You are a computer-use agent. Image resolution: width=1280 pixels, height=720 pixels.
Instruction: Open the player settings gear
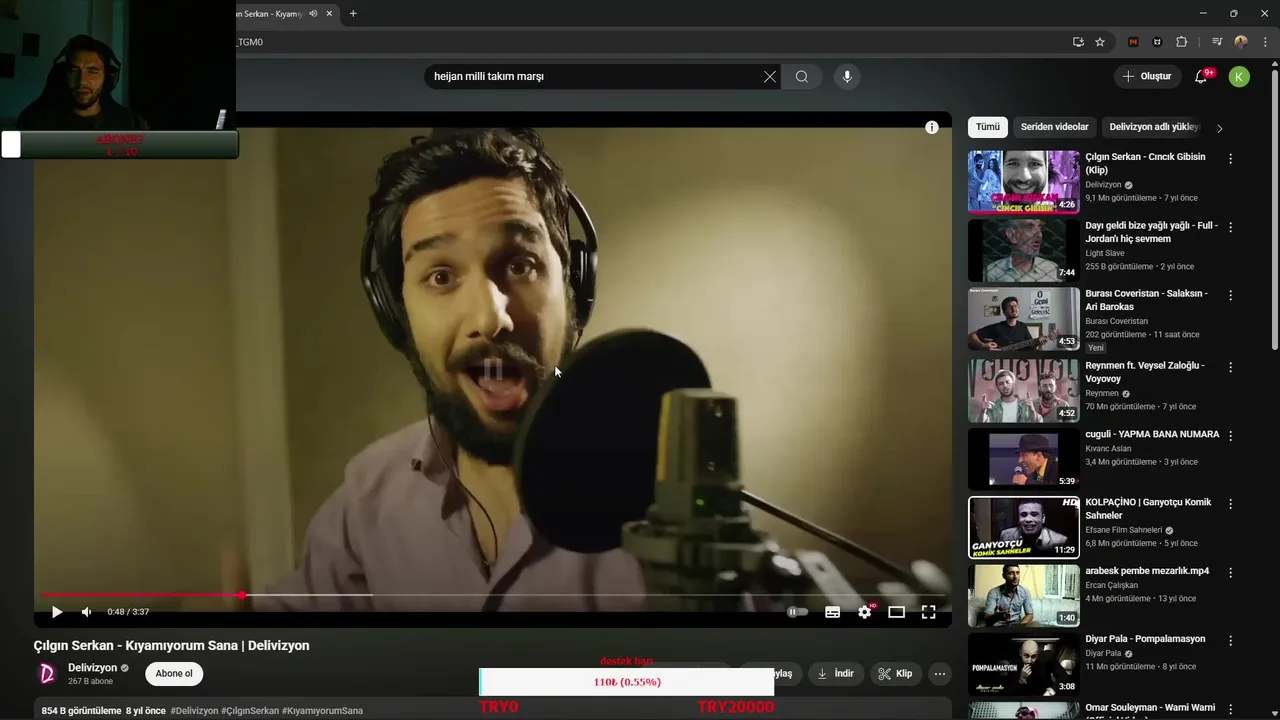[865, 612]
